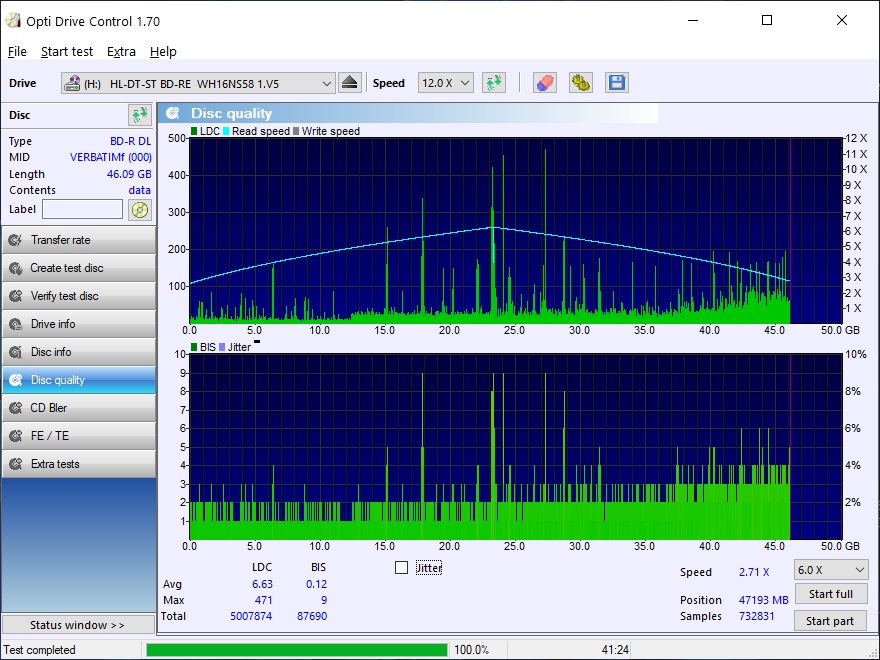
Task: Open the Start test menu
Action: [x=67, y=51]
